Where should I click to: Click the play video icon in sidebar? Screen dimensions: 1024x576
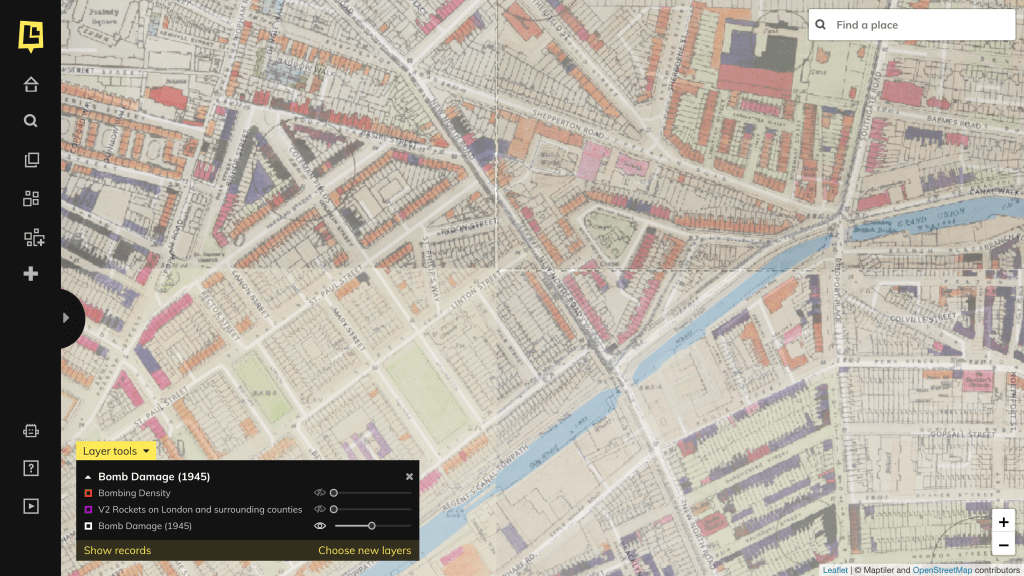31,506
